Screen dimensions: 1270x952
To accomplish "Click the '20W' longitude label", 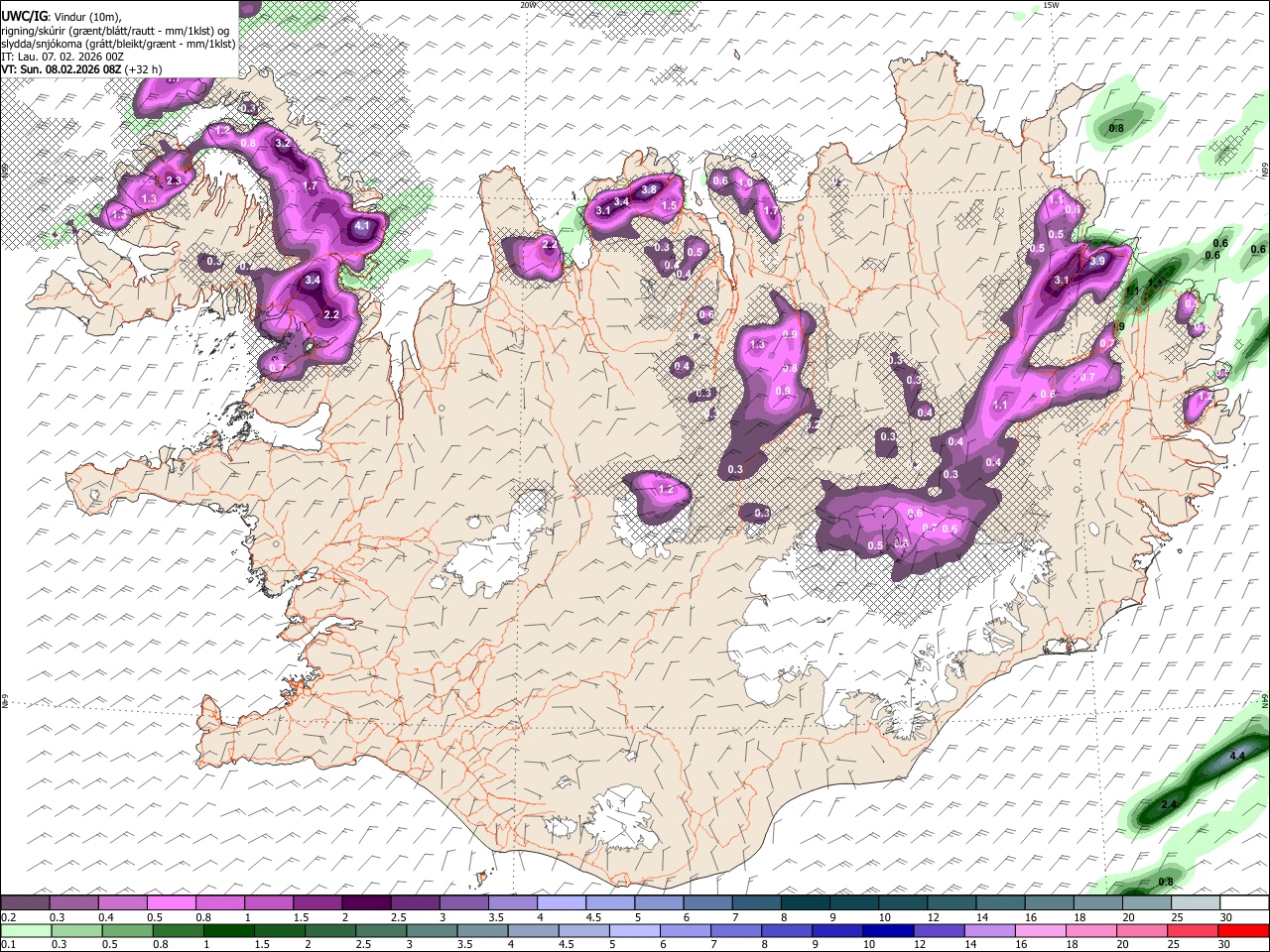I will coord(528,5).
